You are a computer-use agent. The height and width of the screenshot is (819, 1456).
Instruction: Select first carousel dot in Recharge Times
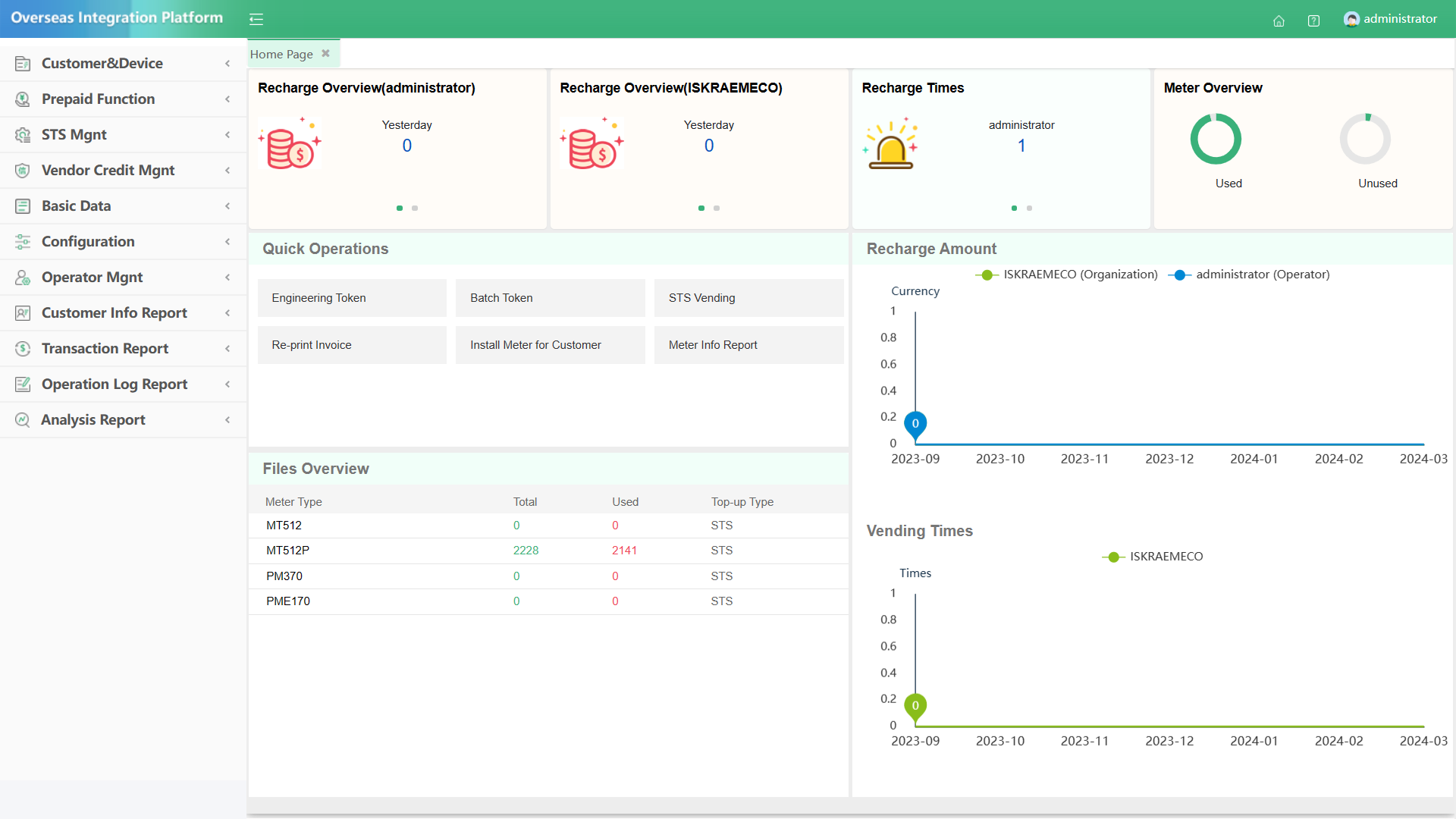1014,208
